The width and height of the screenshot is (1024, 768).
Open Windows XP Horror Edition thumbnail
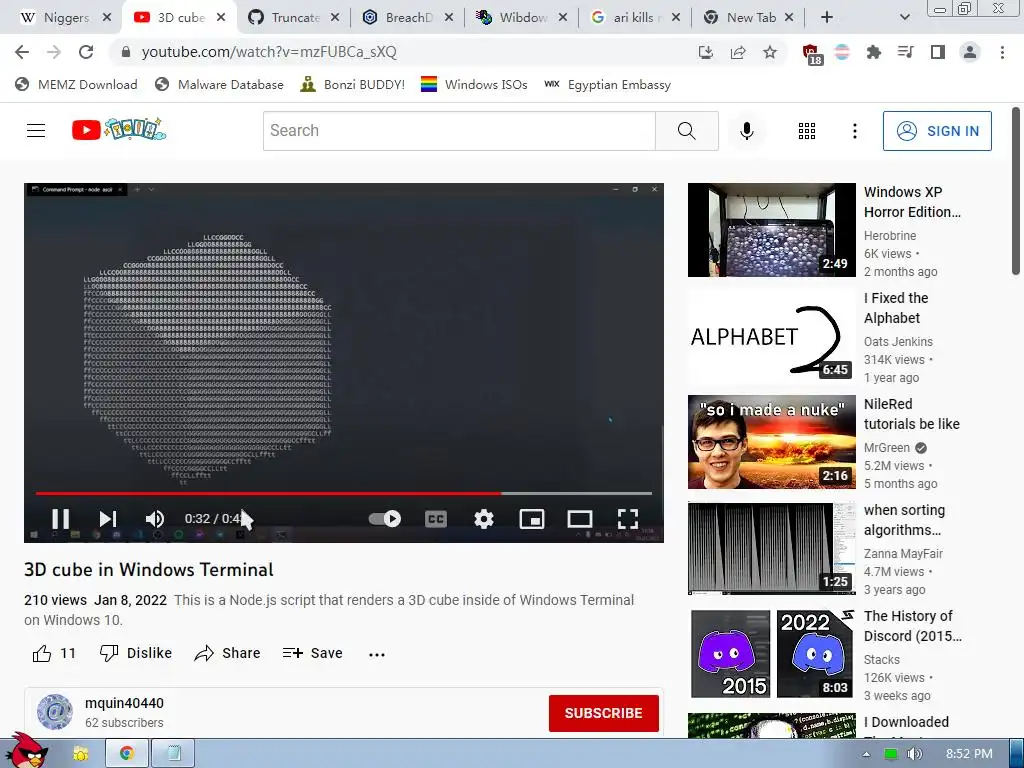pyautogui.click(x=771, y=230)
